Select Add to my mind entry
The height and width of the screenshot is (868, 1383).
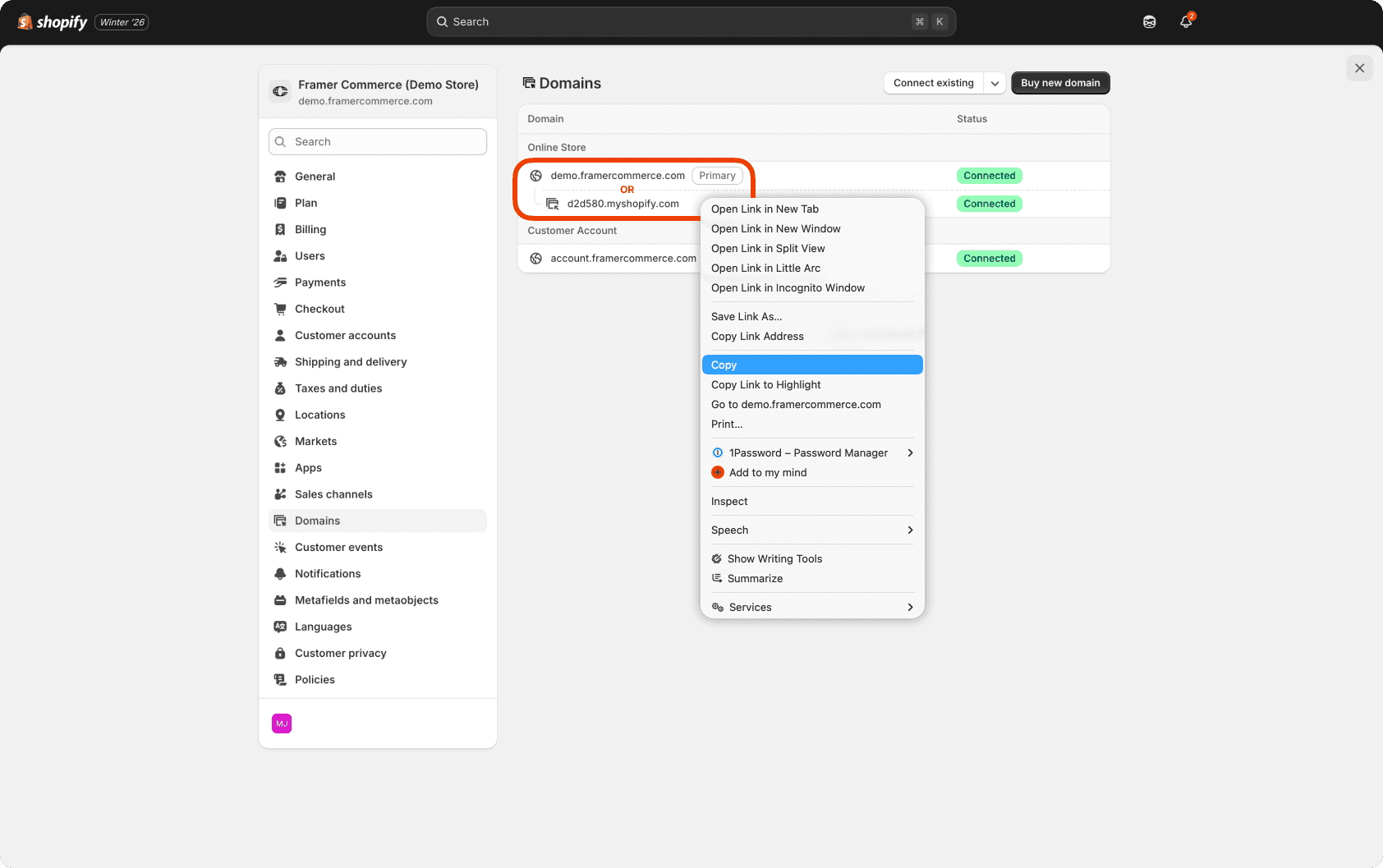point(812,473)
